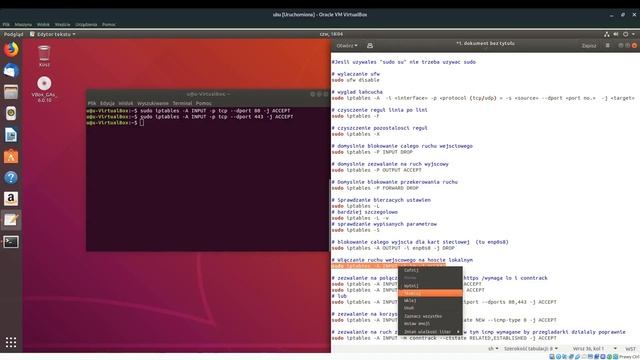Click '# wylaczanie ufw' comment line
Viewport: 640px width, 360px height.
(356, 74)
